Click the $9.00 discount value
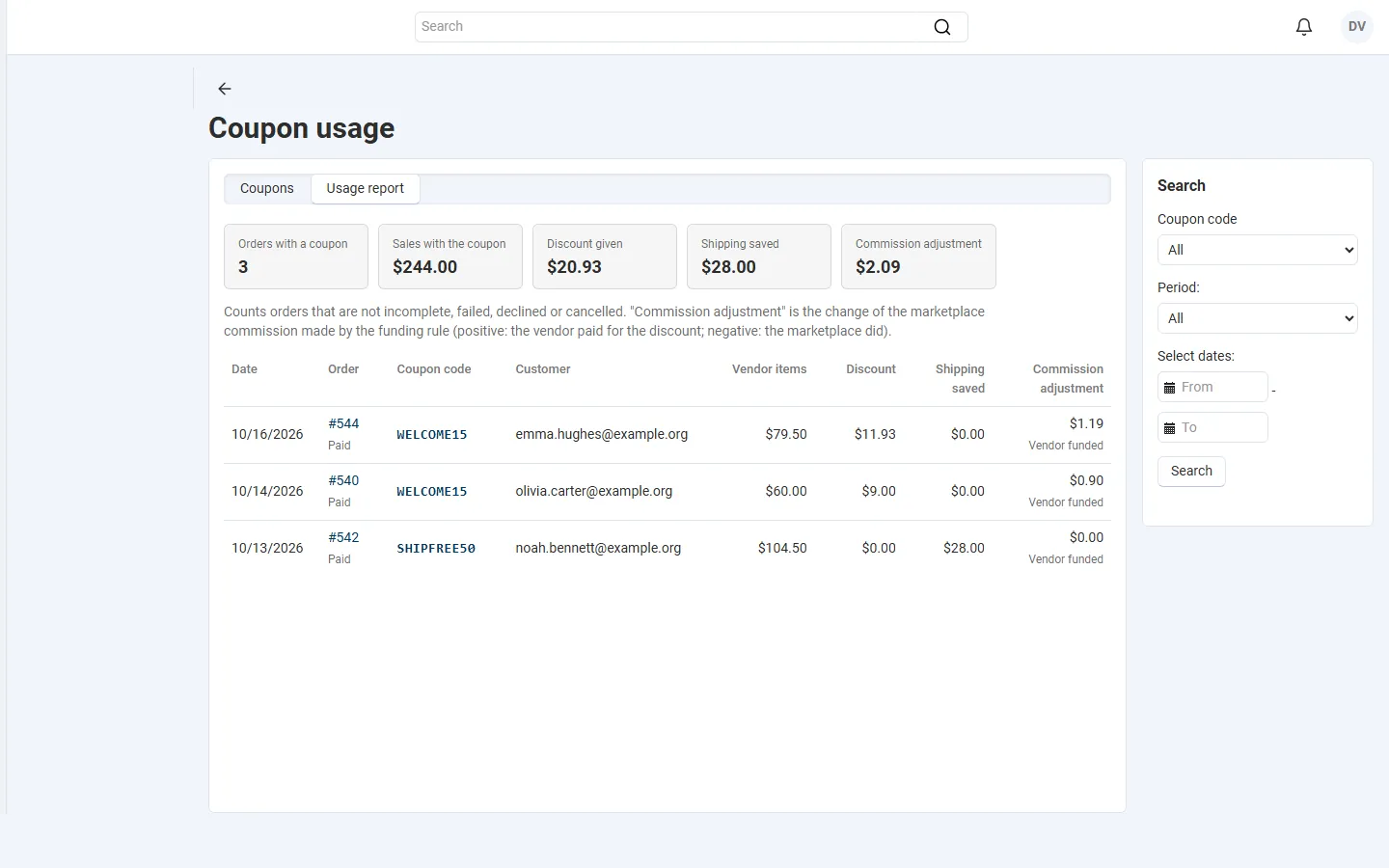Viewport: 1389px width, 868px height. 879,491
